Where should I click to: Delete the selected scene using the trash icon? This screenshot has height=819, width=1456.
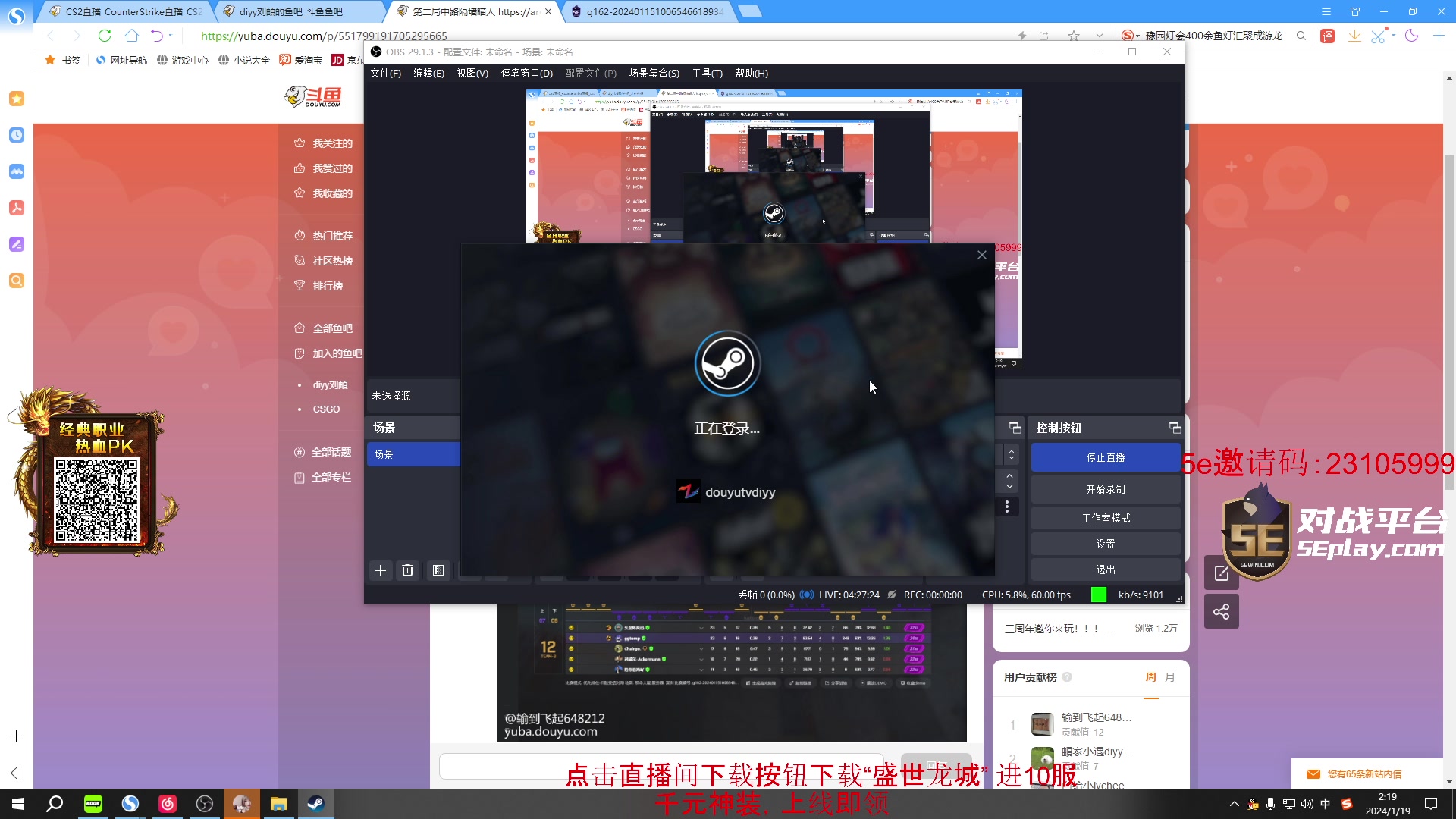tap(408, 570)
